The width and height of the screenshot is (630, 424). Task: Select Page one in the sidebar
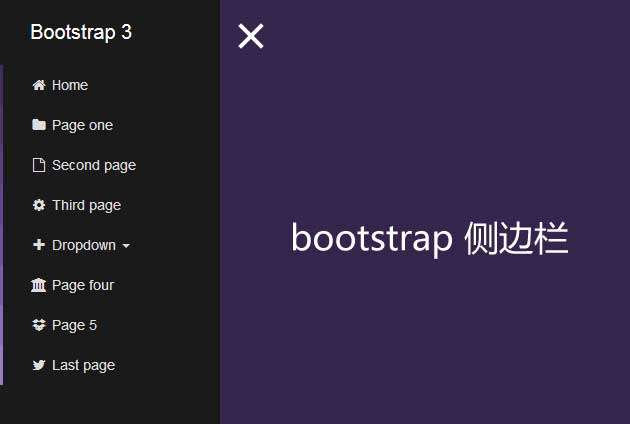click(x=82, y=125)
